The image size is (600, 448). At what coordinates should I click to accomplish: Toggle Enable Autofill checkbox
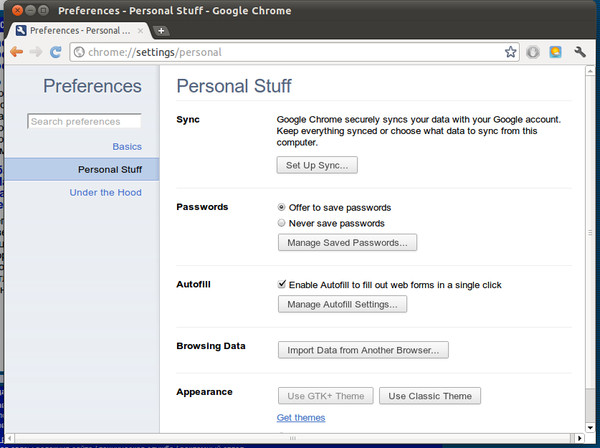282,284
